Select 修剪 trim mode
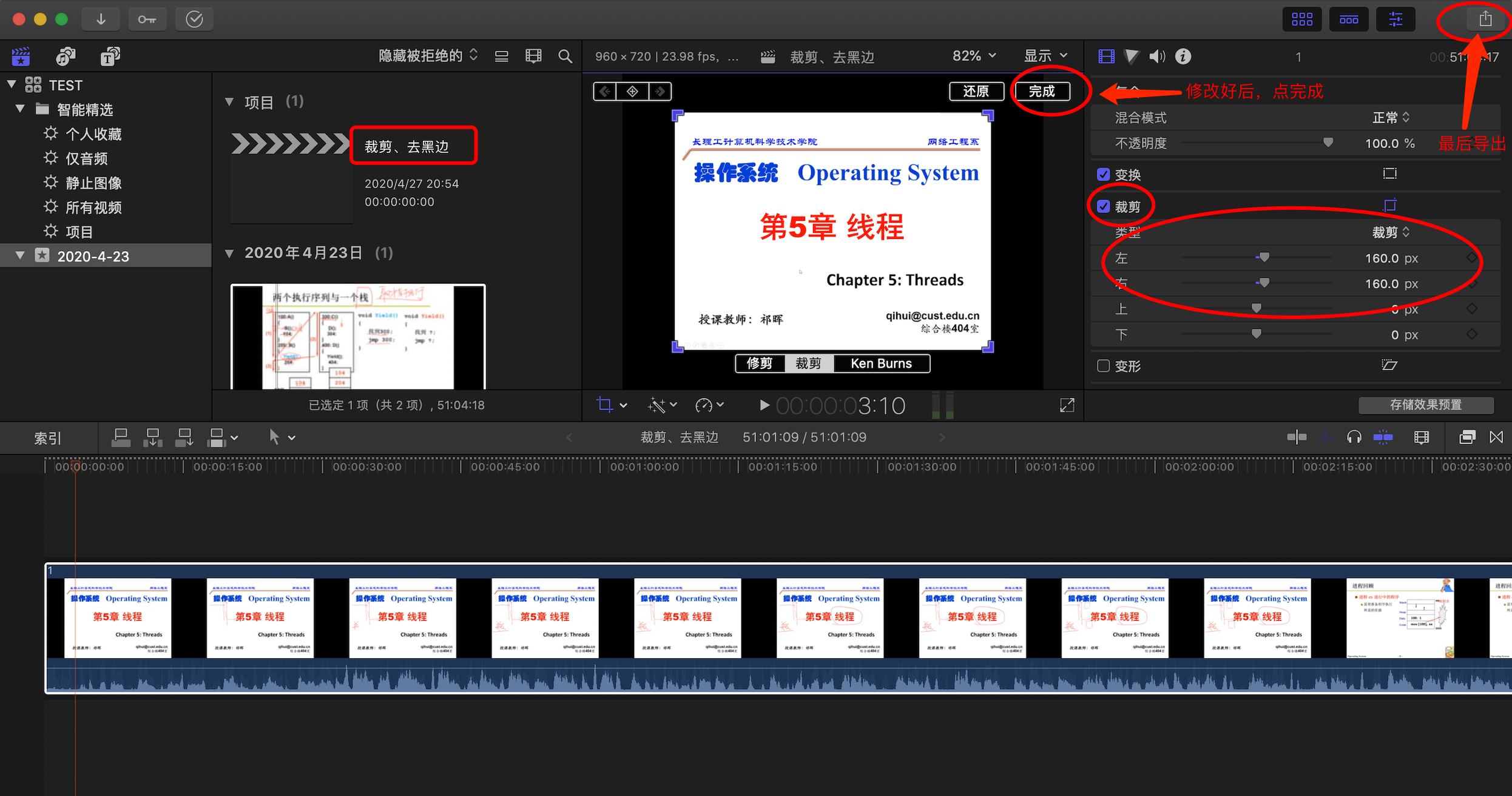 tap(760, 363)
